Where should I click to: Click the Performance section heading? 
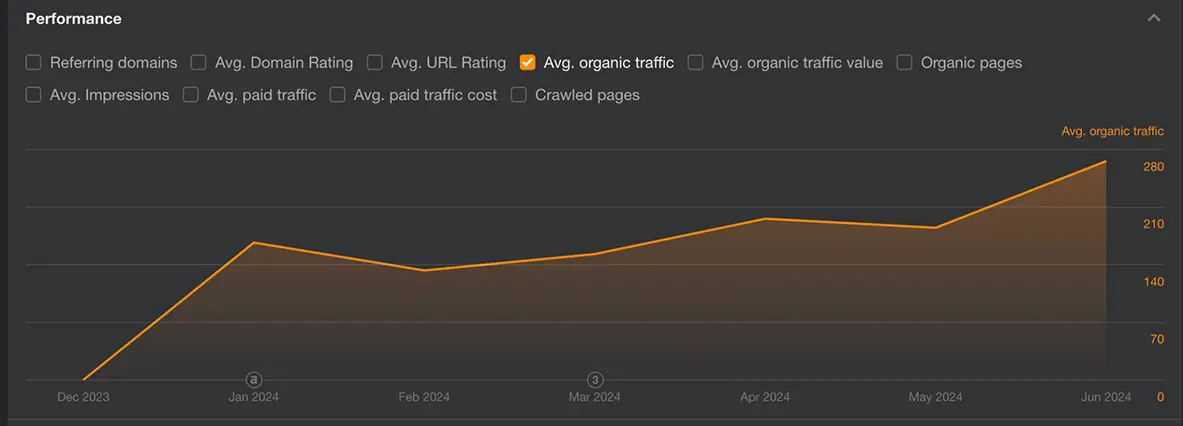click(x=73, y=19)
